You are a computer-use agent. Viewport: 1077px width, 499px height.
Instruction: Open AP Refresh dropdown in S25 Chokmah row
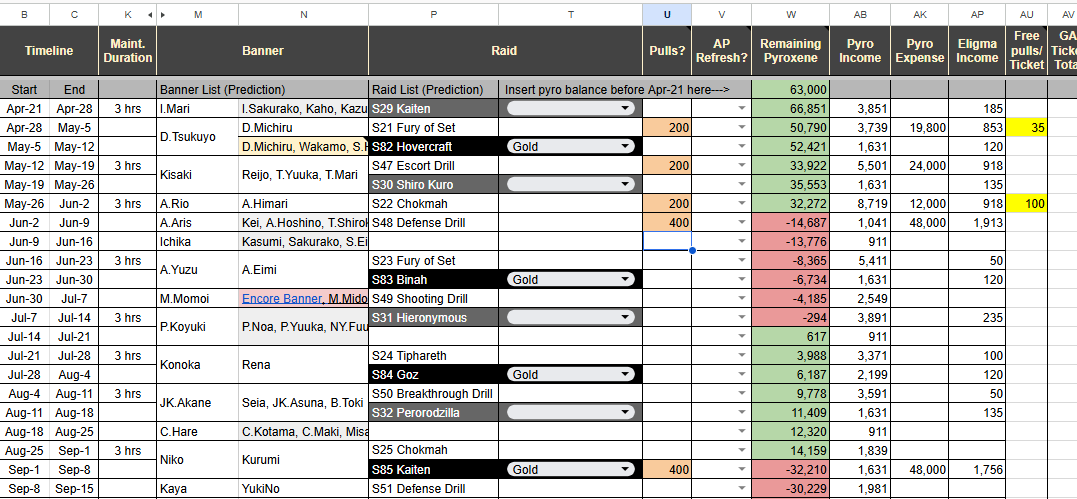(x=741, y=450)
